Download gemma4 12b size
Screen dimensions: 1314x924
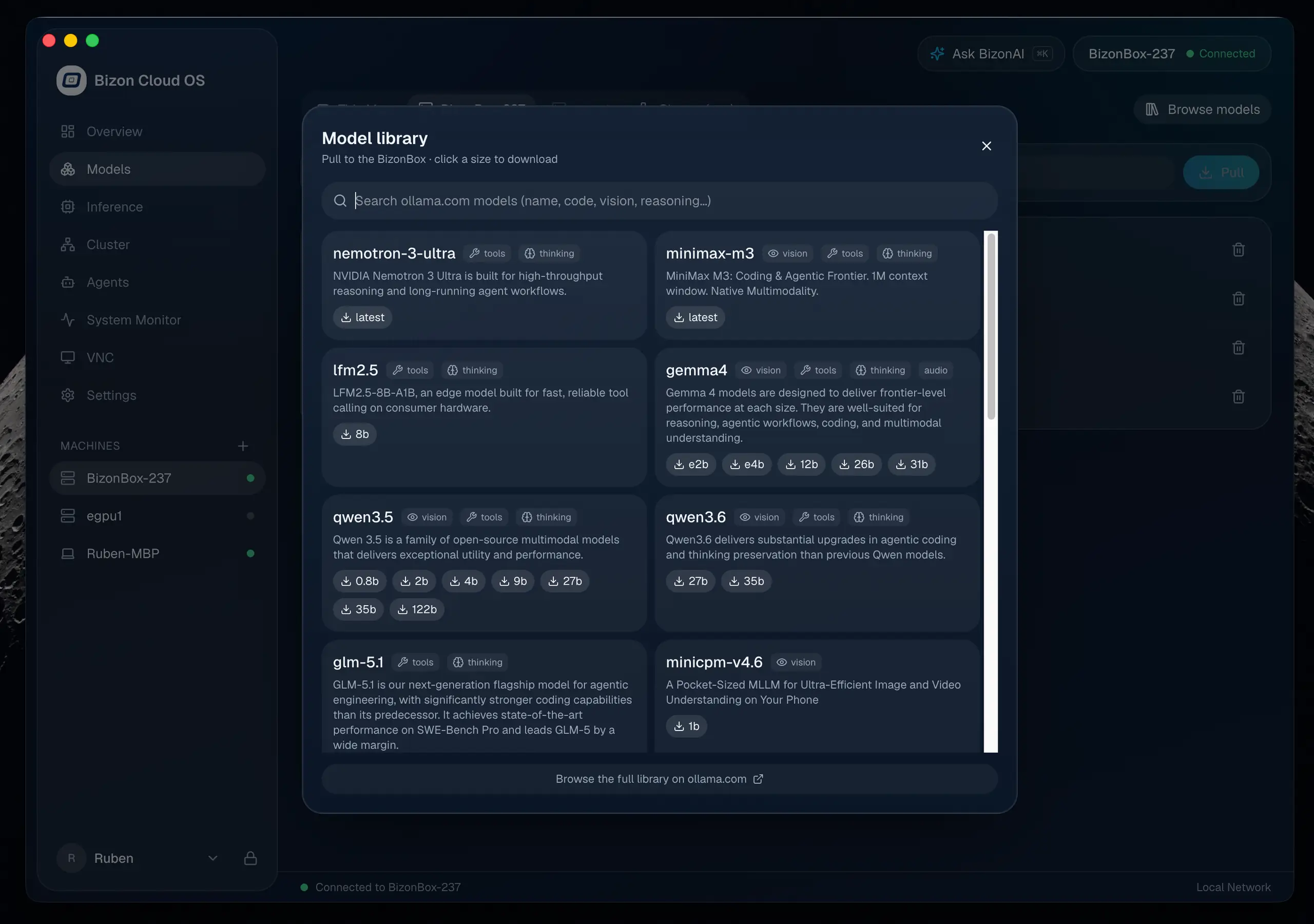801,464
